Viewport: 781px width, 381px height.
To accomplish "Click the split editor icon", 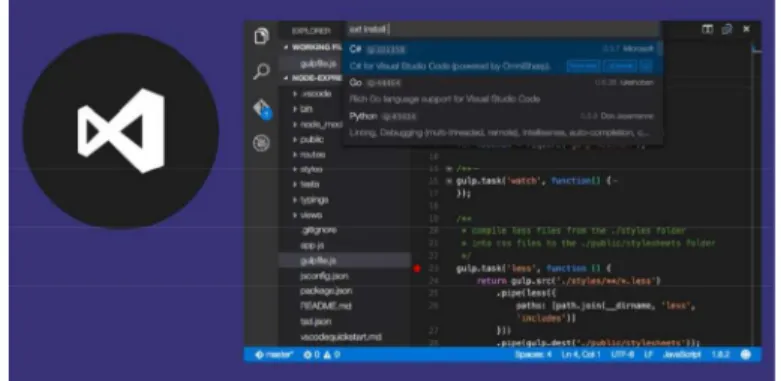I will coord(707,29).
